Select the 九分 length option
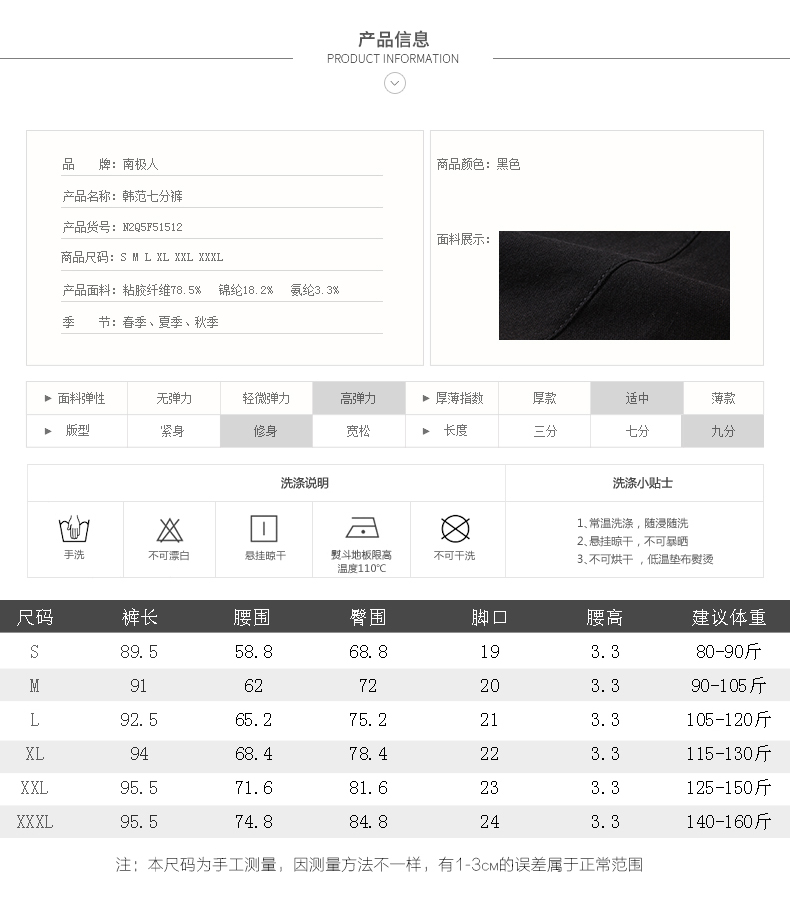Image resolution: width=790 pixels, height=918 pixels. point(722,431)
